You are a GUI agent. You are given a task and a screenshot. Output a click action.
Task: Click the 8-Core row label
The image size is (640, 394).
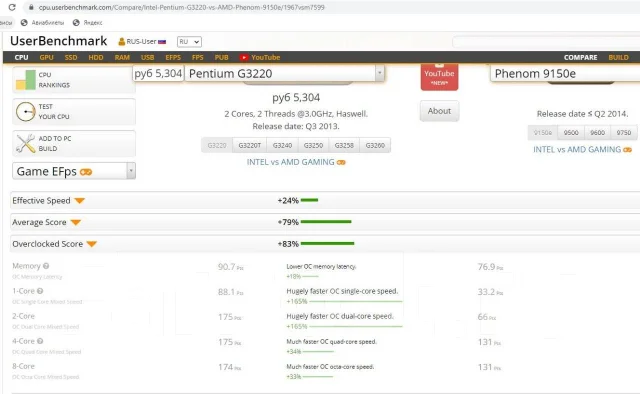point(23,366)
